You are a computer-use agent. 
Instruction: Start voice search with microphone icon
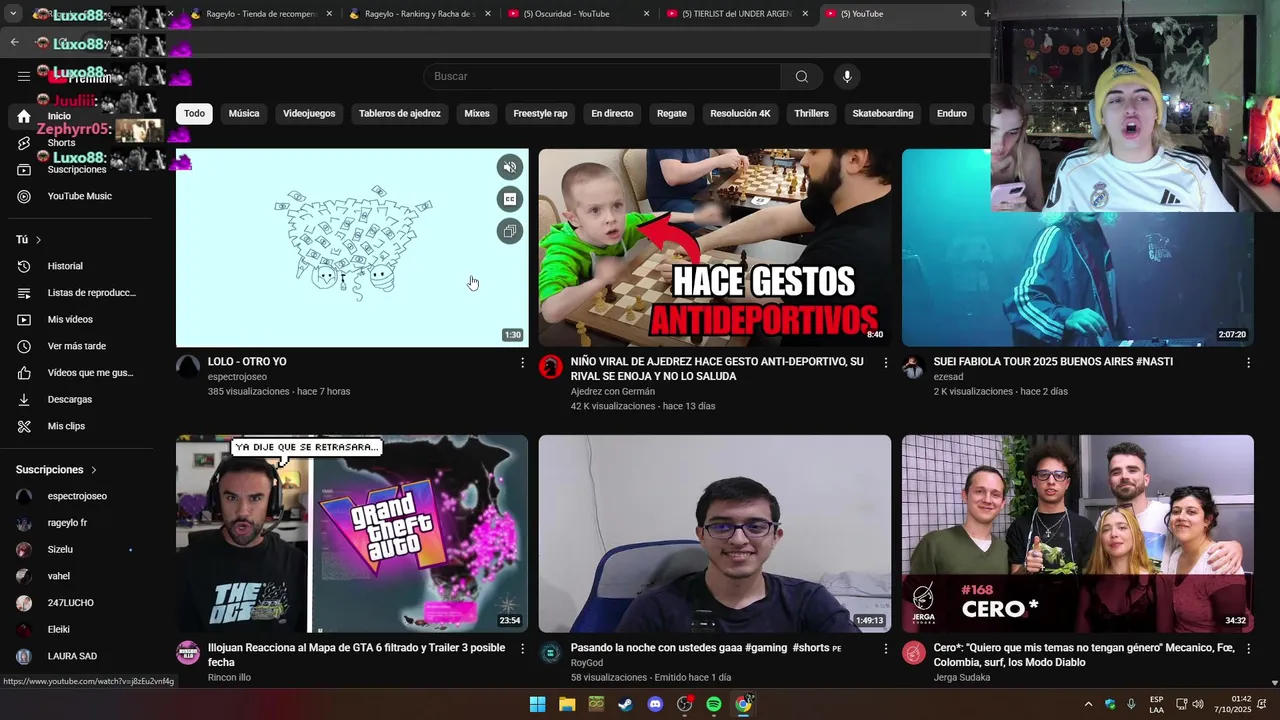847,77
